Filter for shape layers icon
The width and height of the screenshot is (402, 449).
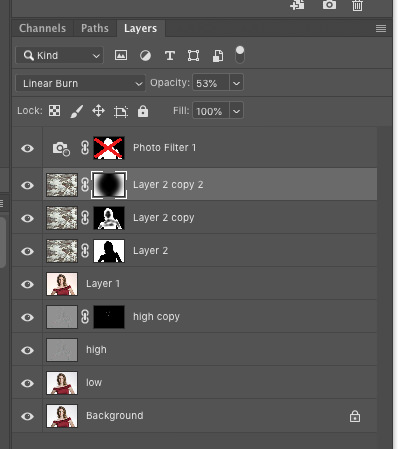point(193,55)
